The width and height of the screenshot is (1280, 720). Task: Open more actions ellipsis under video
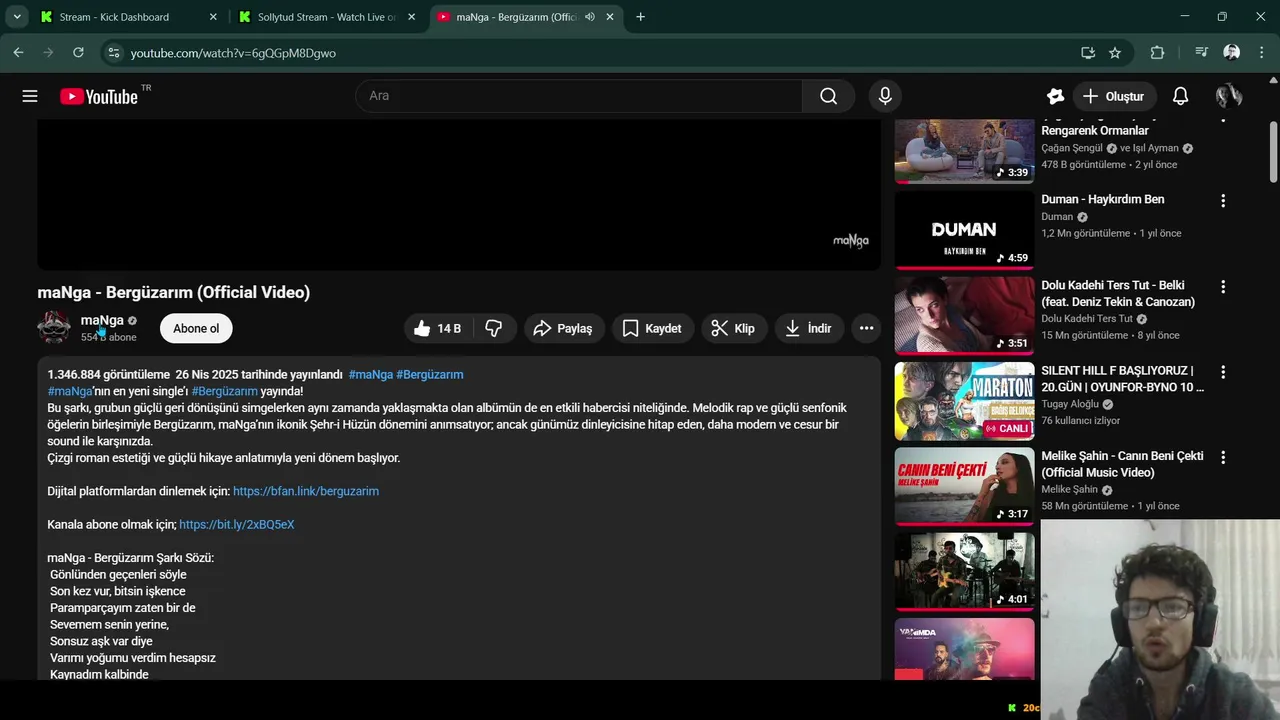pos(866,328)
